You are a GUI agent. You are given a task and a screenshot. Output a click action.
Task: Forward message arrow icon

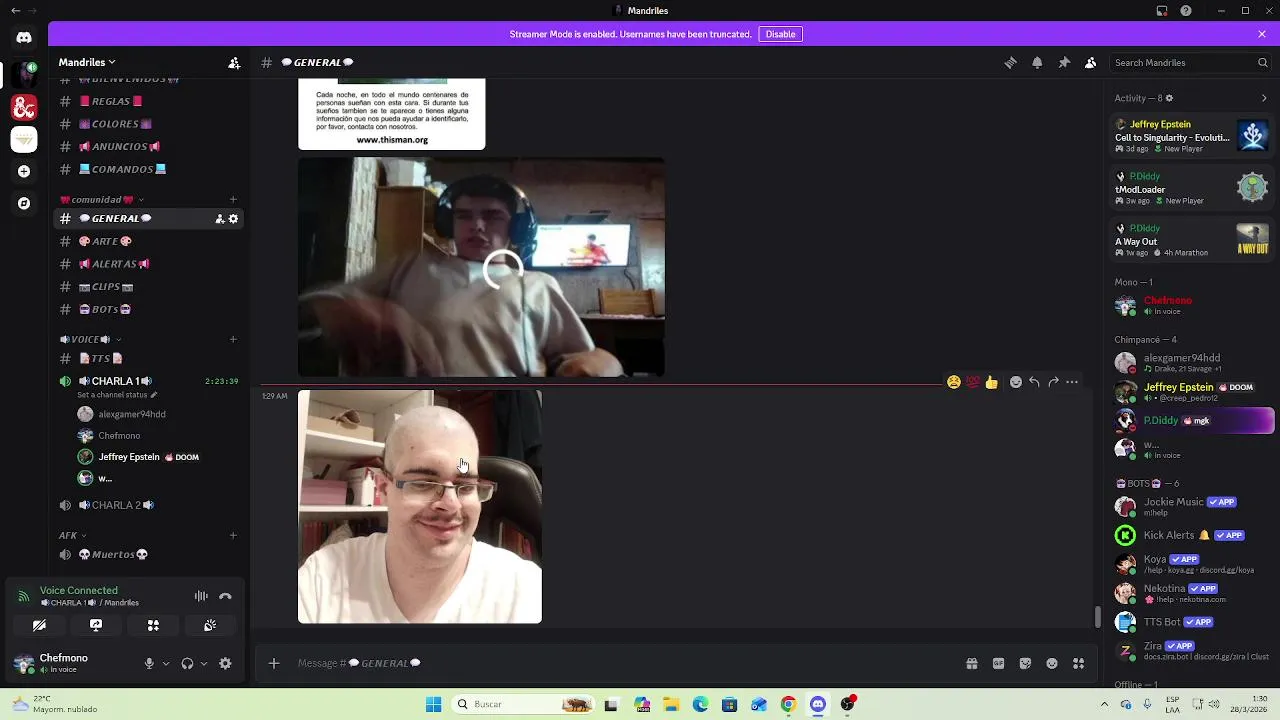pos(1053,382)
